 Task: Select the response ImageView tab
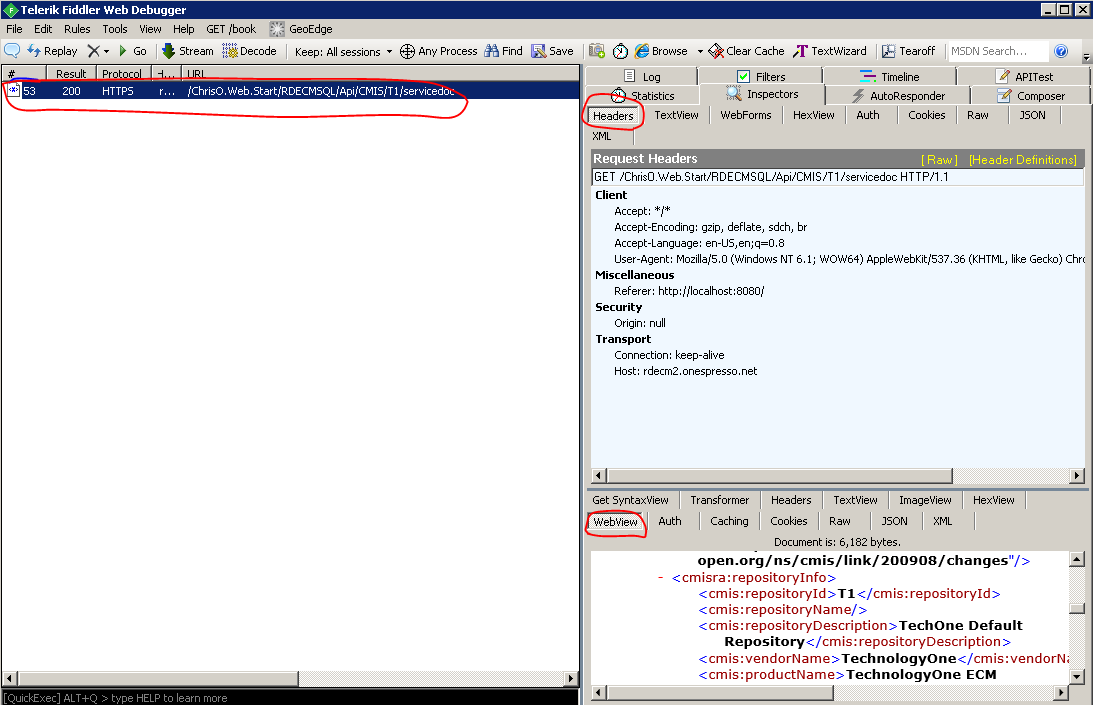(925, 500)
